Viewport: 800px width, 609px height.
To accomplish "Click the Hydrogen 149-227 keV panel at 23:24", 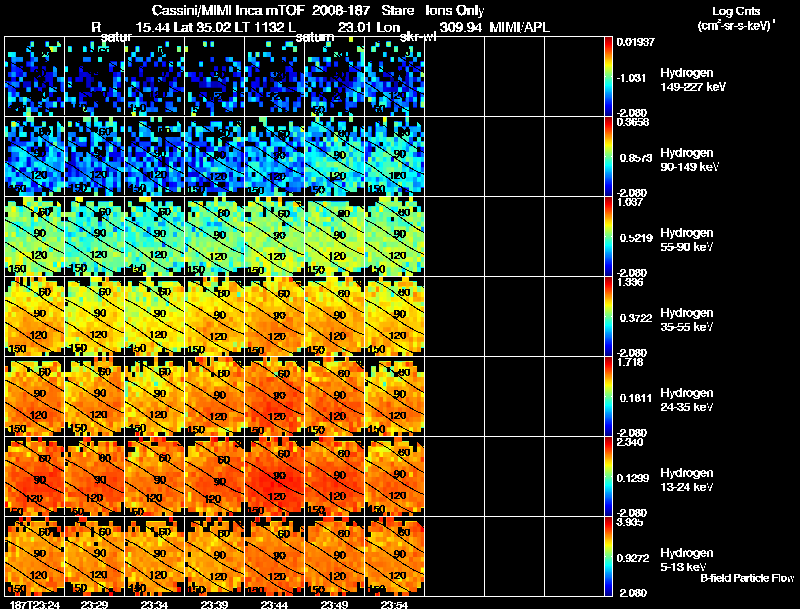I will (35, 77).
